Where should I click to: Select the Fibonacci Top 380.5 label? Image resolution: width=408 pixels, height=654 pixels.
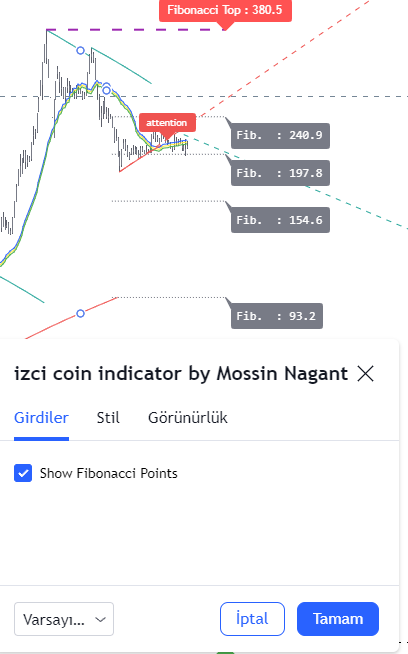click(x=225, y=10)
